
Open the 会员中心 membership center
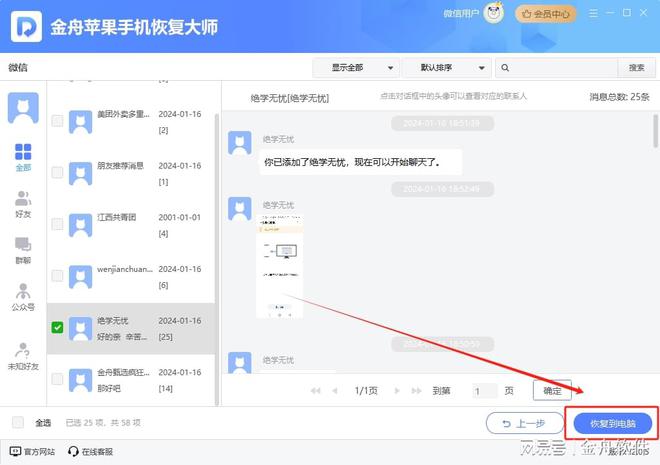coord(545,14)
